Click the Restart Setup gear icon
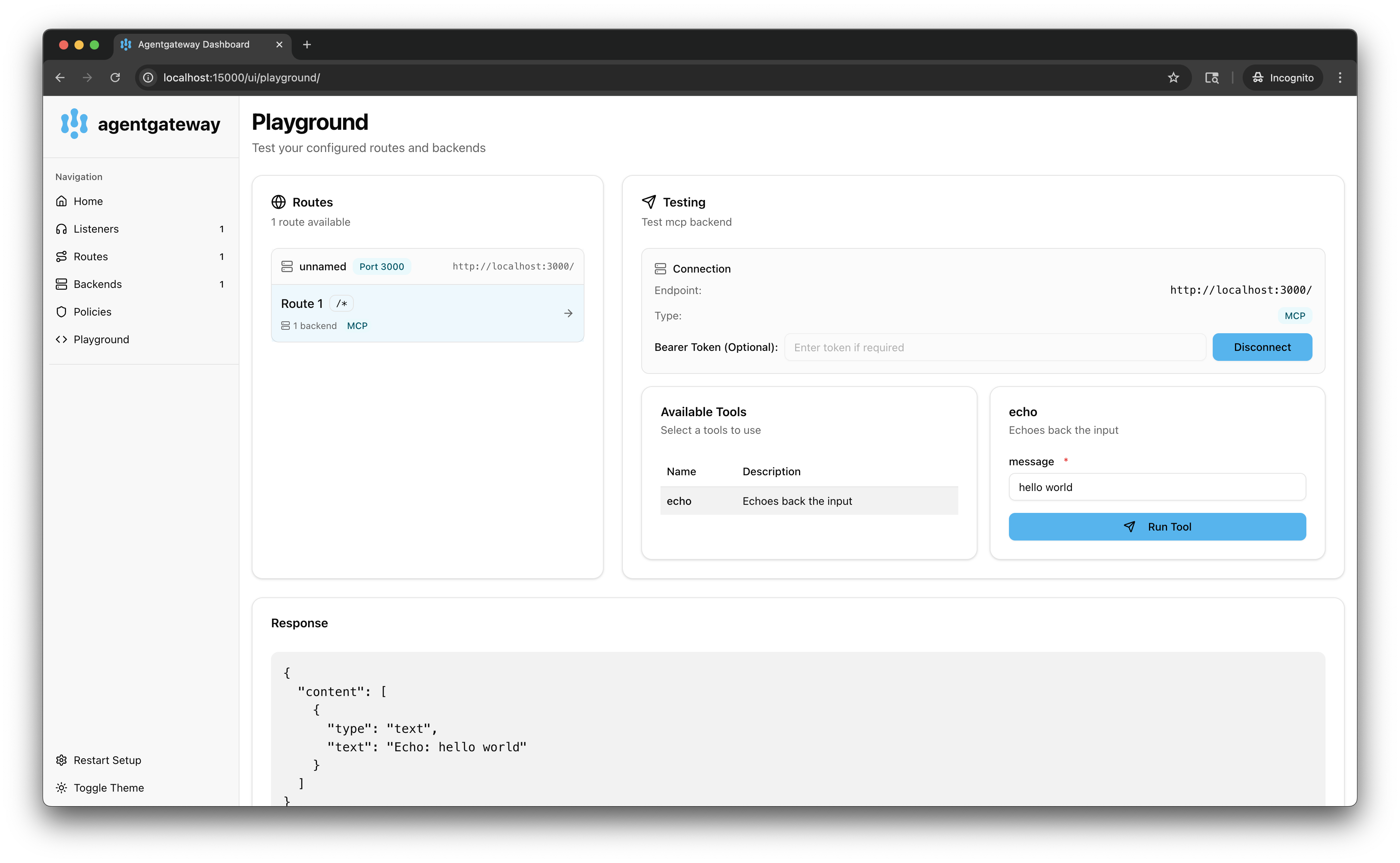Screen dimensions: 1400x863 pyautogui.click(x=62, y=760)
